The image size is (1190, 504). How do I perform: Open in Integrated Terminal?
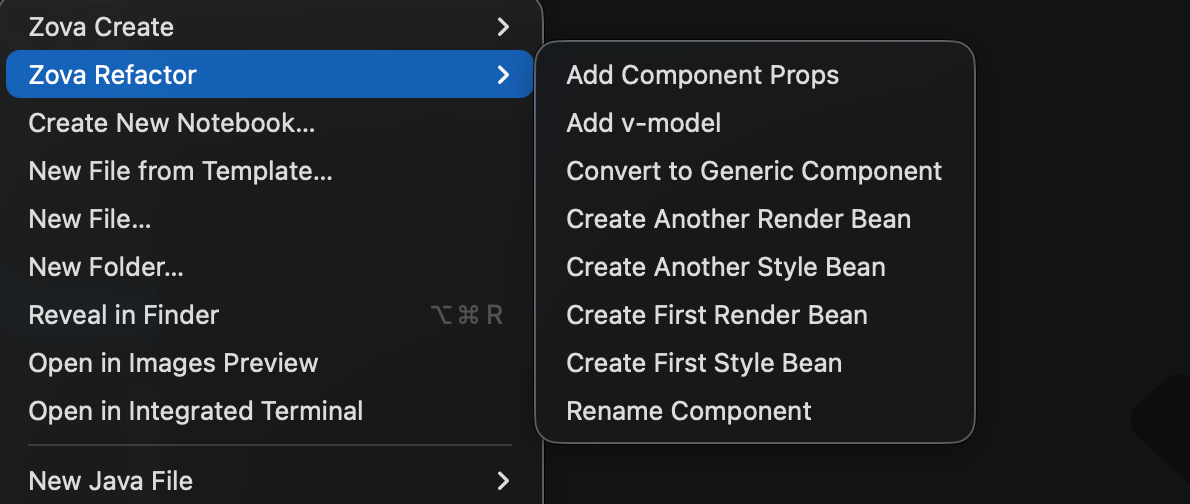coord(196,411)
